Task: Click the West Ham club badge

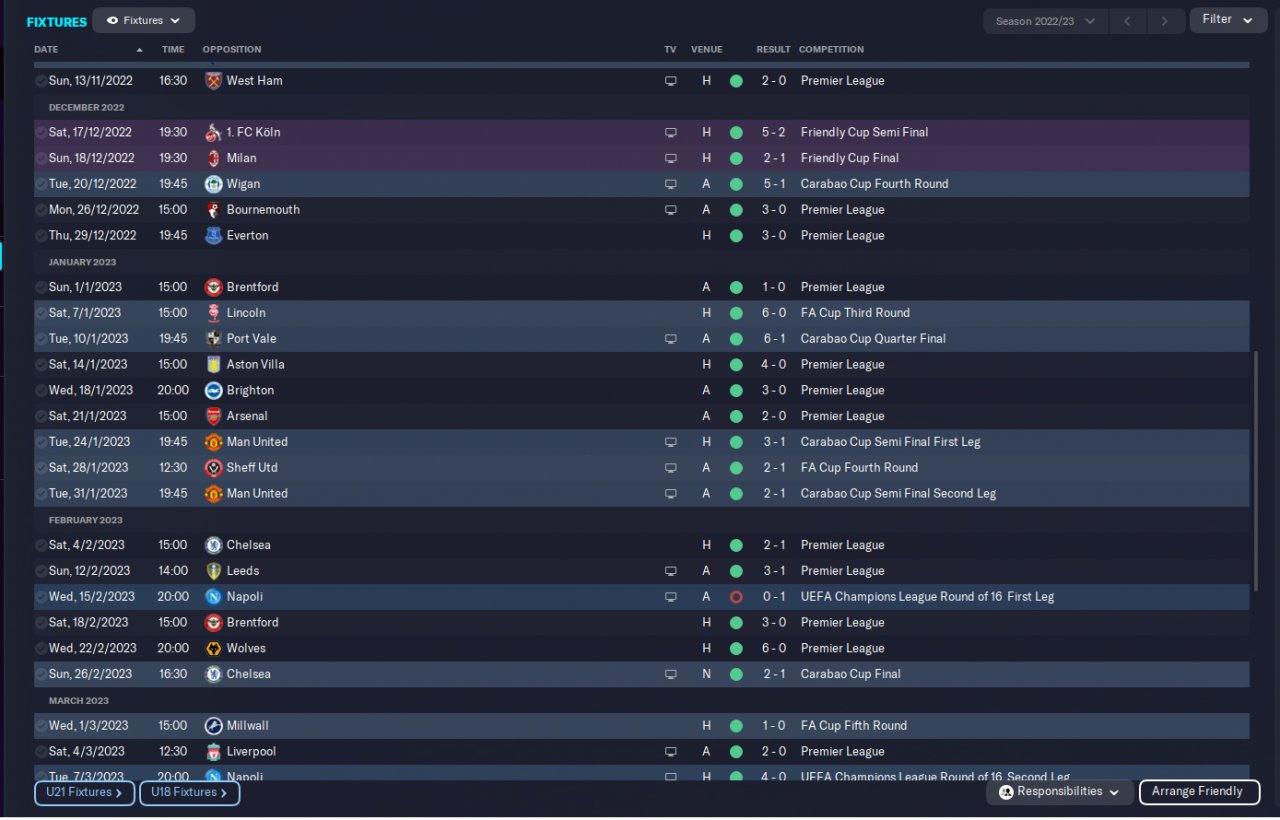Action: 213,81
